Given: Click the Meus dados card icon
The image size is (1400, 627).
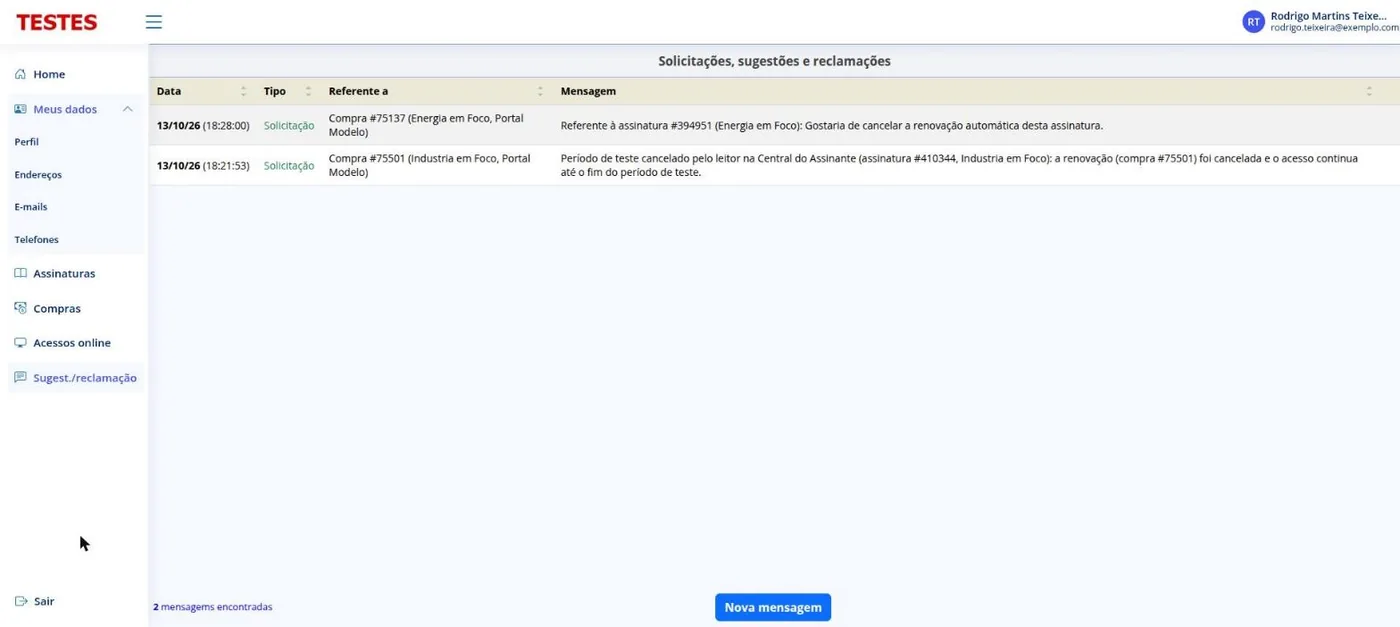Looking at the screenshot, I should pyautogui.click(x=20, y=109).
